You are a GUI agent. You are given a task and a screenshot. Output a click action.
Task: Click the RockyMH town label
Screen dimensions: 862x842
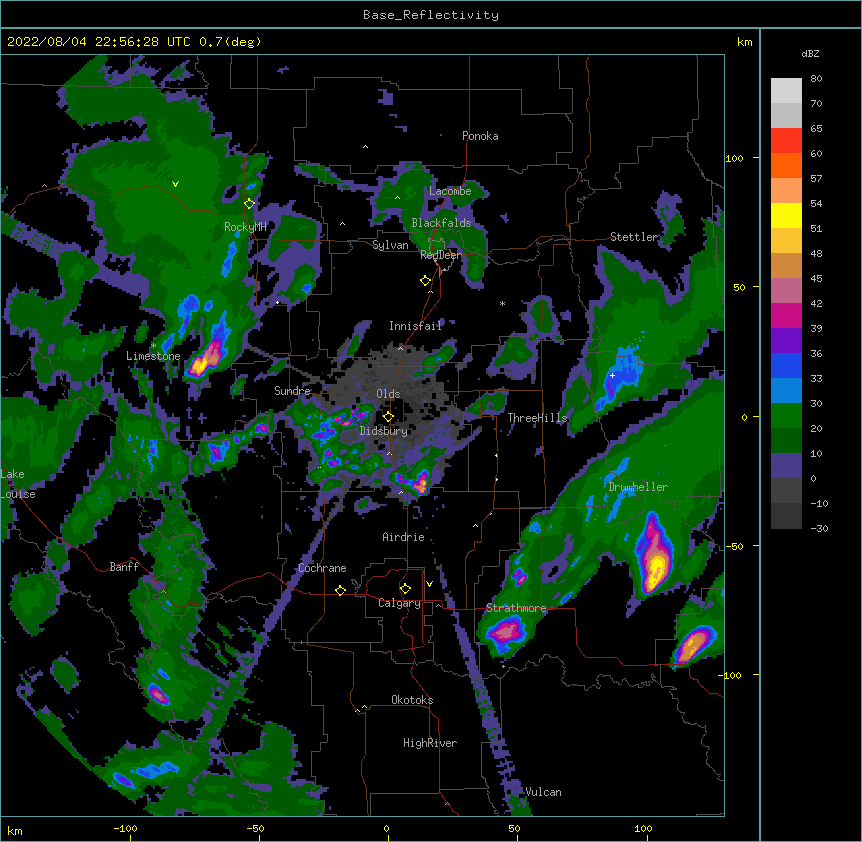pos(245,227)
